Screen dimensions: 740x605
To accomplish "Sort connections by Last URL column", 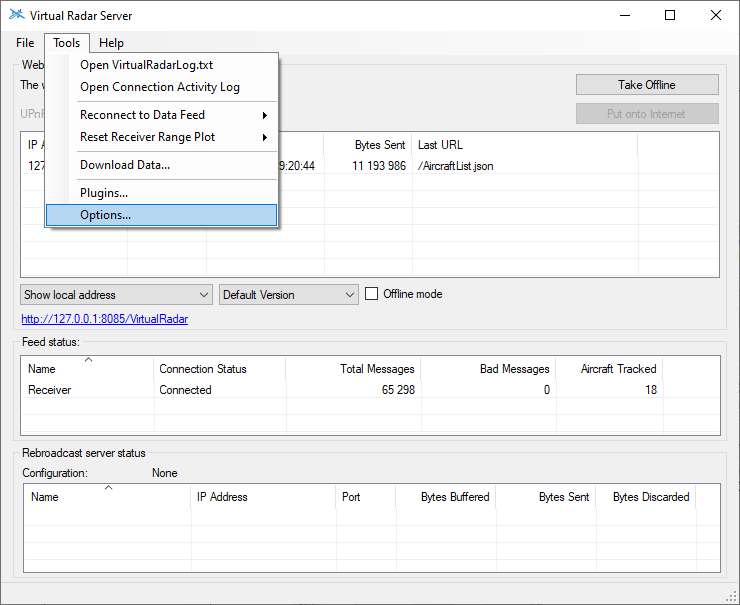I will (525, 145).
